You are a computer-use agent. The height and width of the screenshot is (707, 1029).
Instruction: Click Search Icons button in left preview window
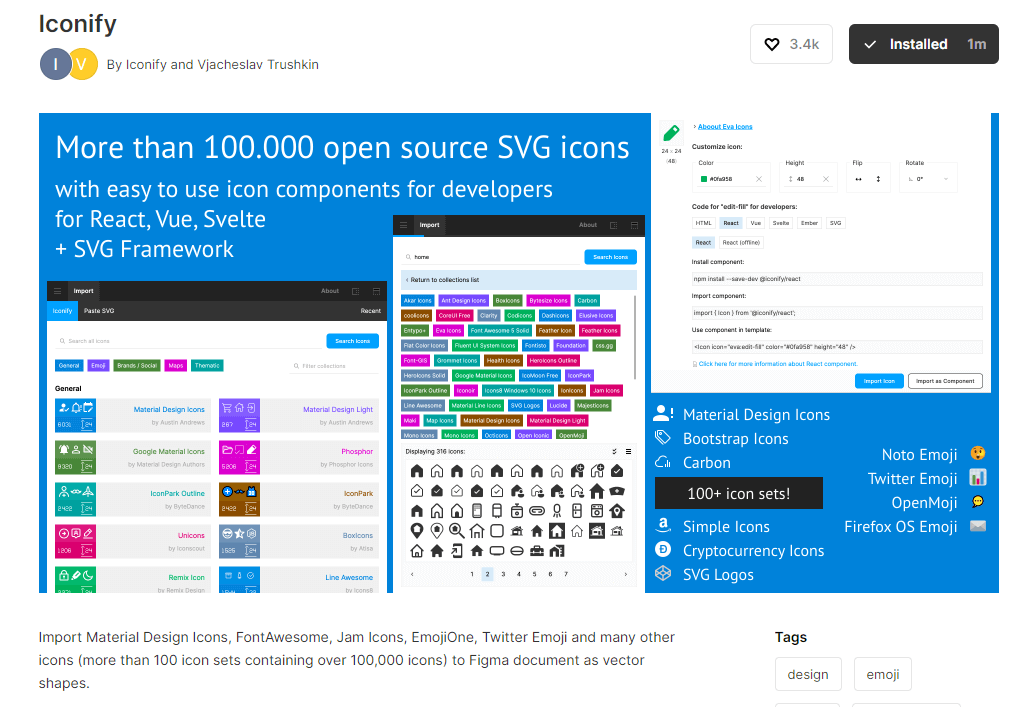tap(352, 341)
